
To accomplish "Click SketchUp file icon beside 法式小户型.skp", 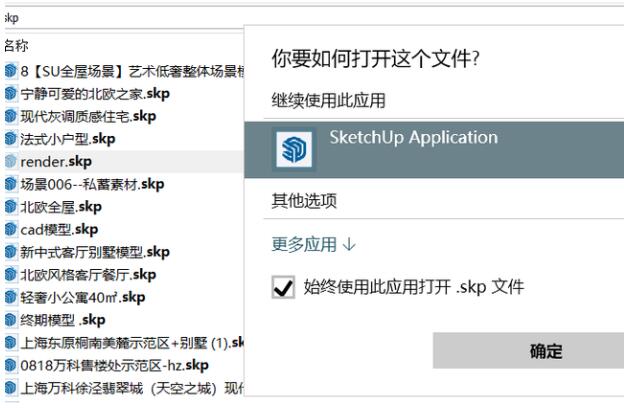I will coord(11,139).
